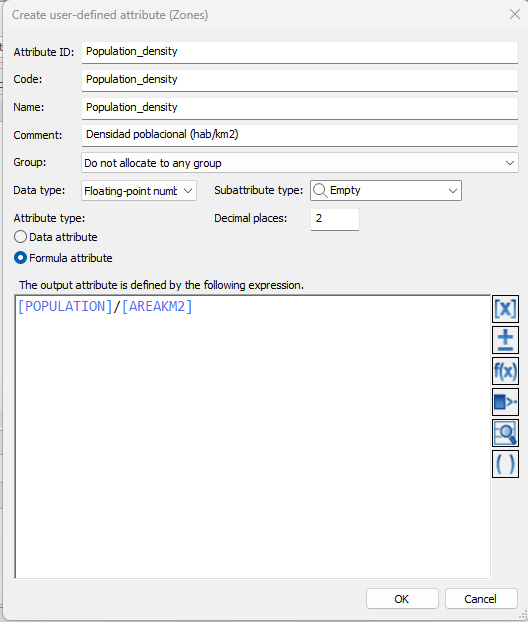Click the [AREAKM2] token in formula editor

pyautogui.click(x=157, y=307)
